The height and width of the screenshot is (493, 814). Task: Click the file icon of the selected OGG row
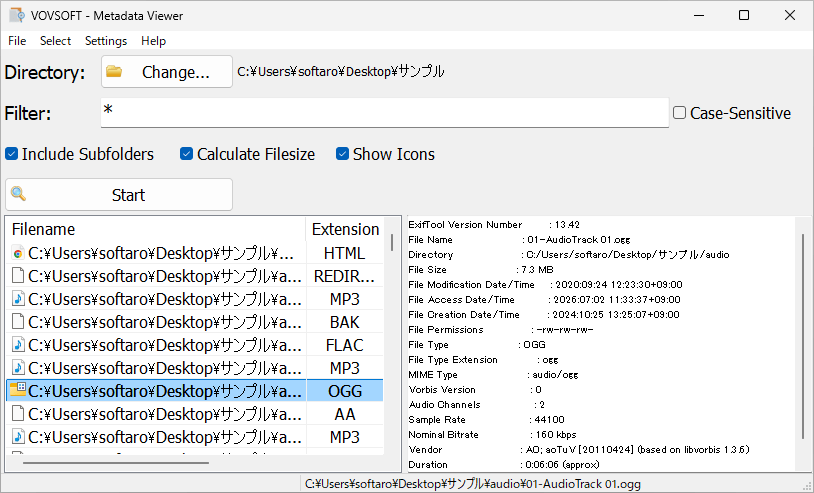point(18,390)
